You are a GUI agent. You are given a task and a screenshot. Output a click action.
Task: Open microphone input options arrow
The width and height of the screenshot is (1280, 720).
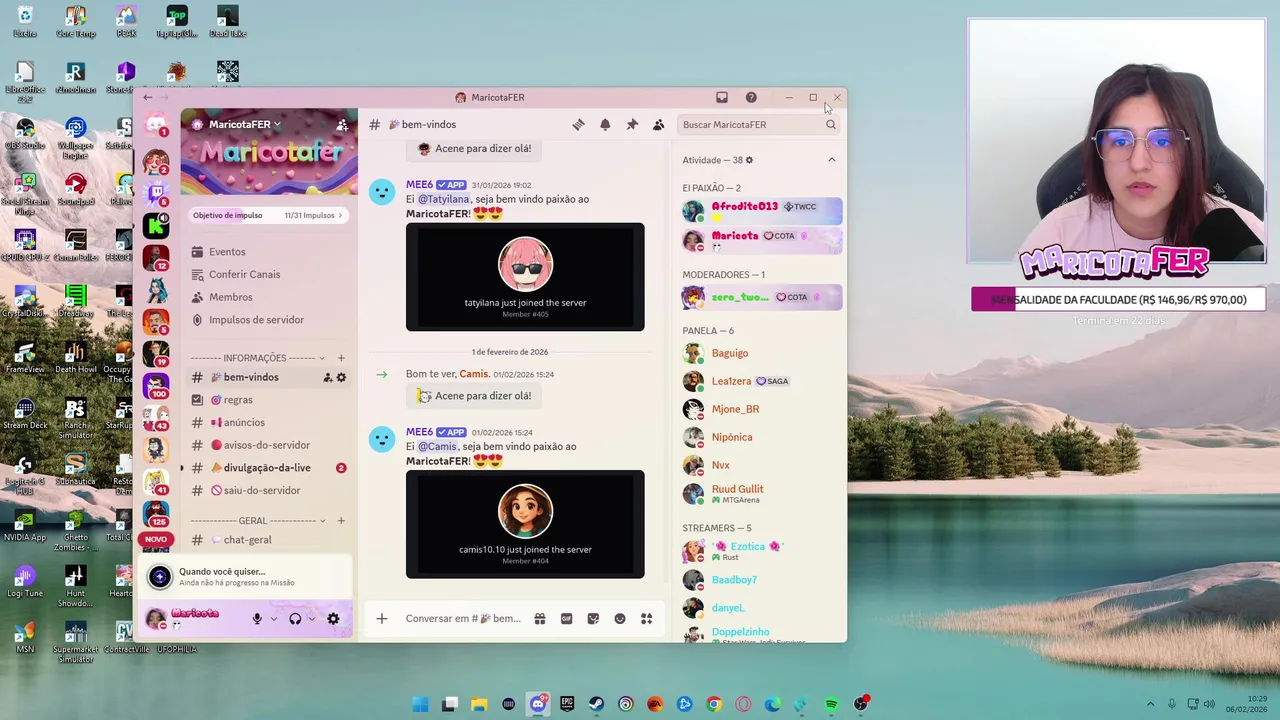(273, 619)
